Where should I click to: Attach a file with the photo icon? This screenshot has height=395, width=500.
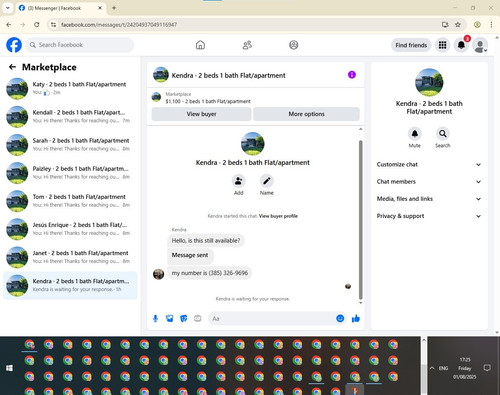pyautogui.click(x=170, y=319)
